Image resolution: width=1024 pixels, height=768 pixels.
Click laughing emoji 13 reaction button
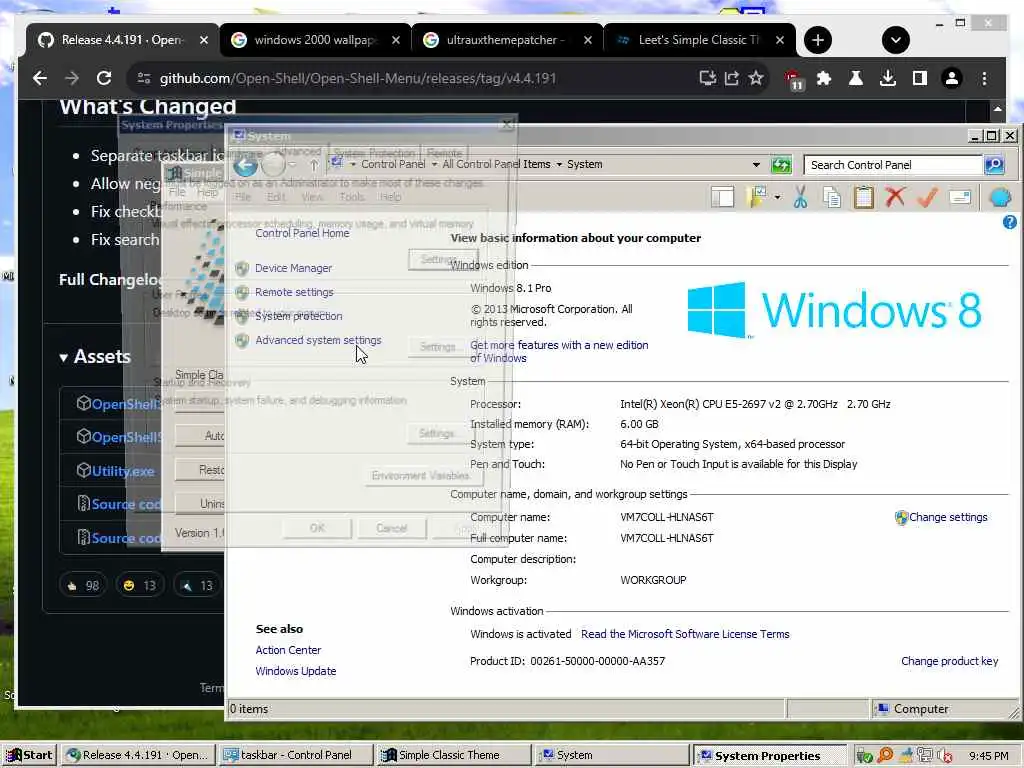(140, 586)
